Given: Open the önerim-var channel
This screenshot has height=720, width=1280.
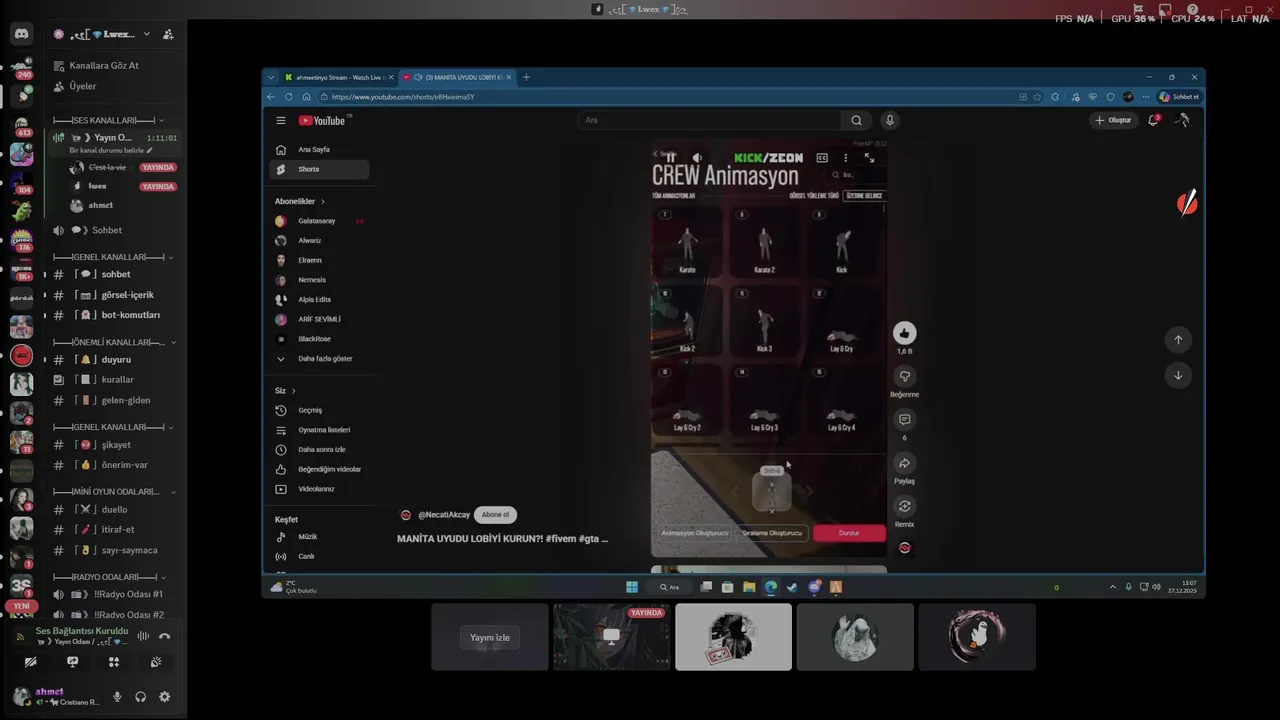Looking at the screenshot, I should tap(115, 465).
